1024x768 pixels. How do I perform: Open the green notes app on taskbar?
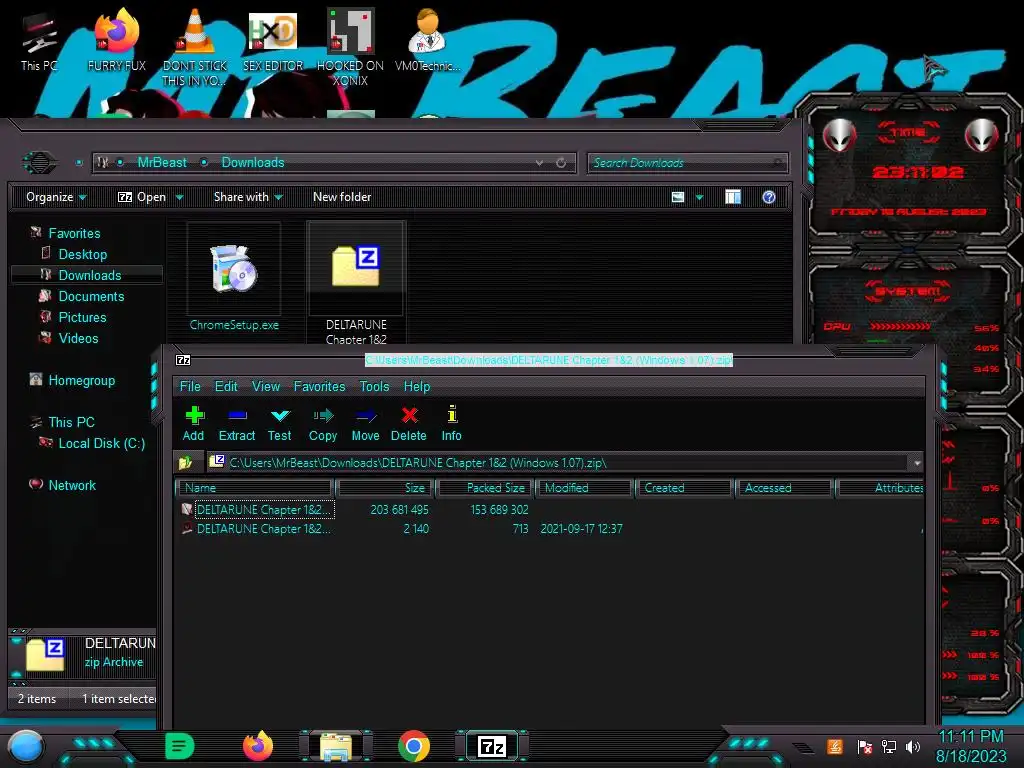click(179, 746)
